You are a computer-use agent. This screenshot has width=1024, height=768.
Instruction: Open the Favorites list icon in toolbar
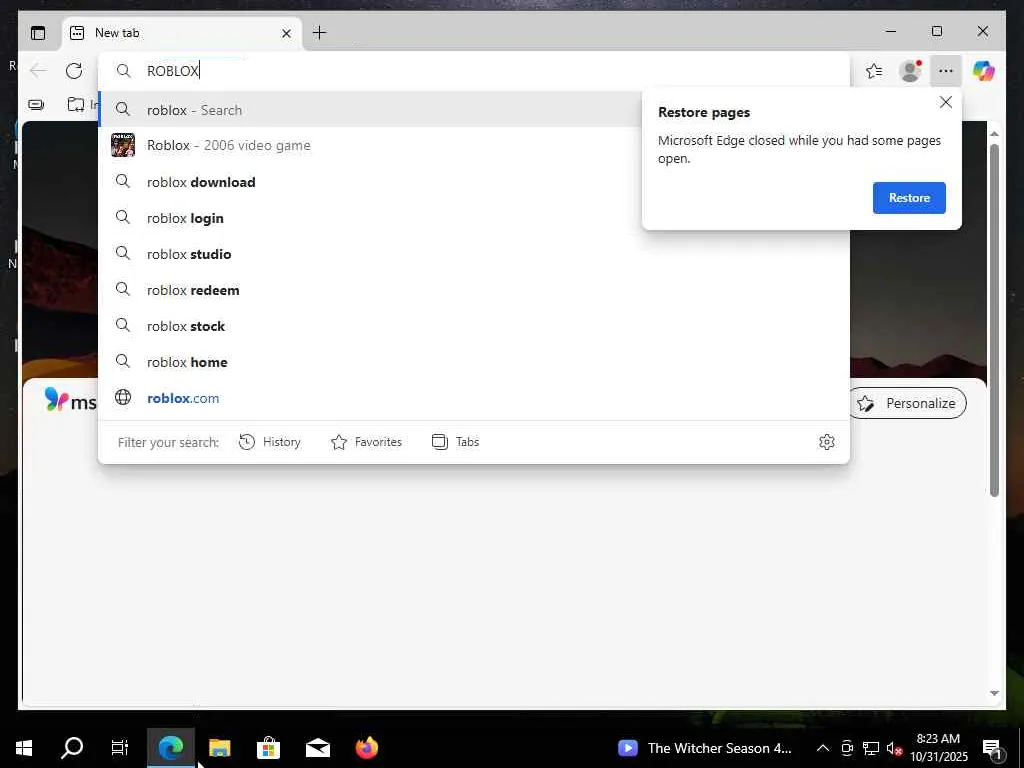point(874,71)
